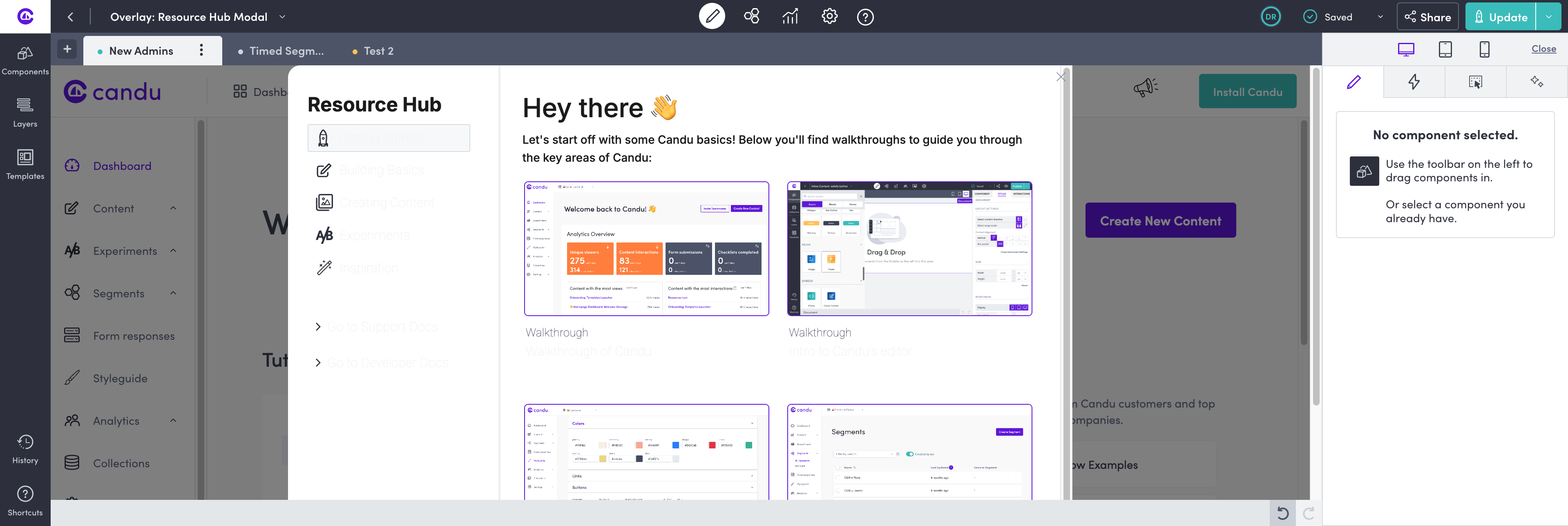Select the pencil edit mode in top toolbar
The width and height of the screenshot is (1568, 526).
click(x=712, y=16)
